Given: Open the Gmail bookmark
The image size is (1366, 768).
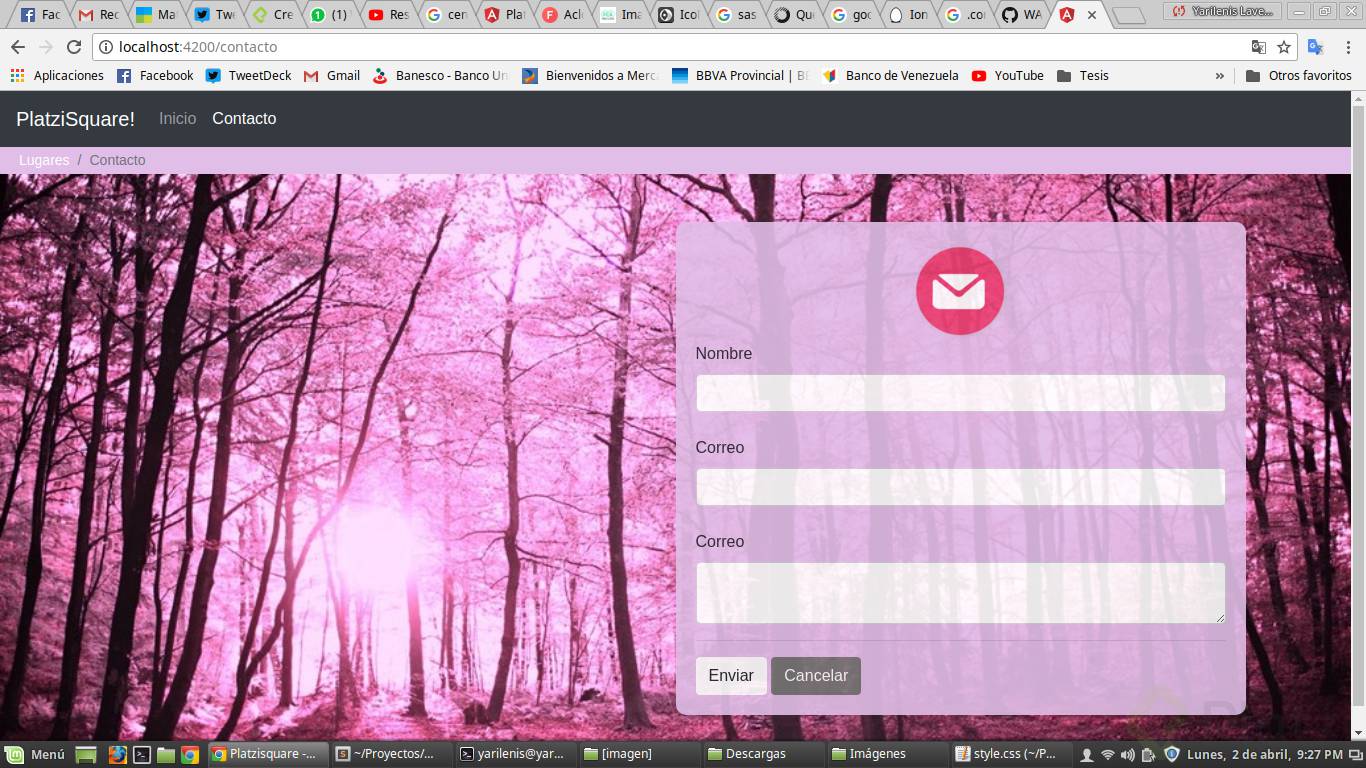Looking at the screenshot, I should click(x=331, y=75).
